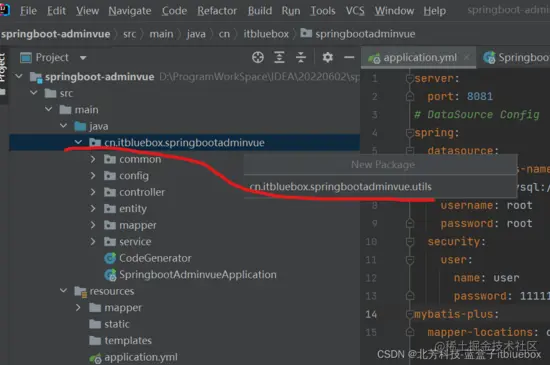Click the port value 8081
The image size is (550, 365).
point(480,96)
